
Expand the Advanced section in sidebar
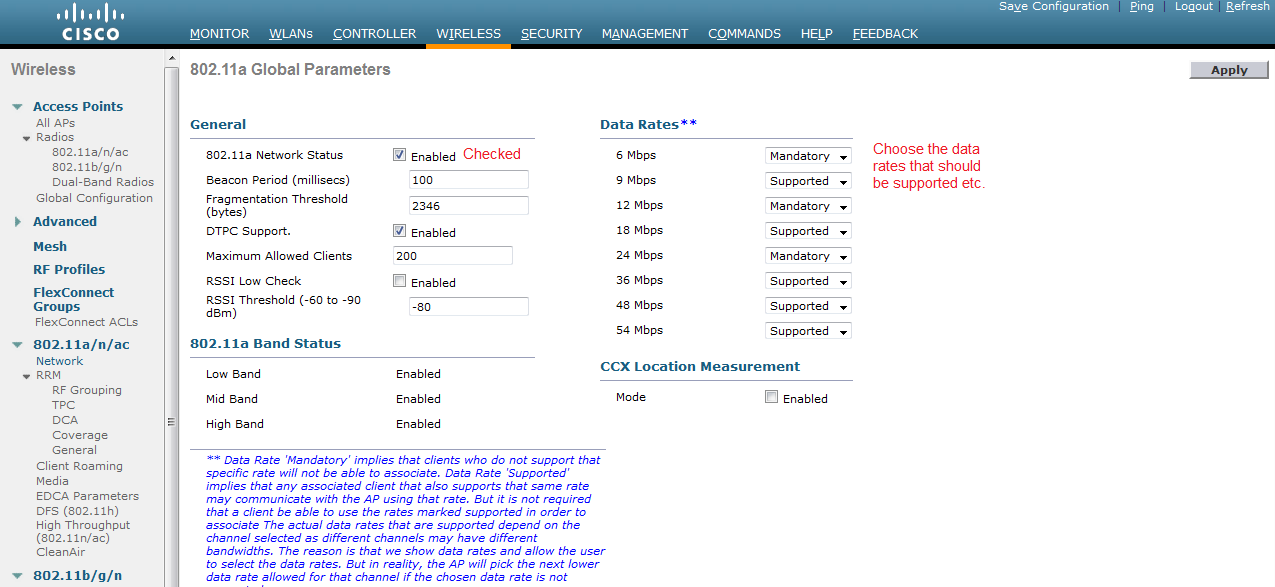click(18, 222)
